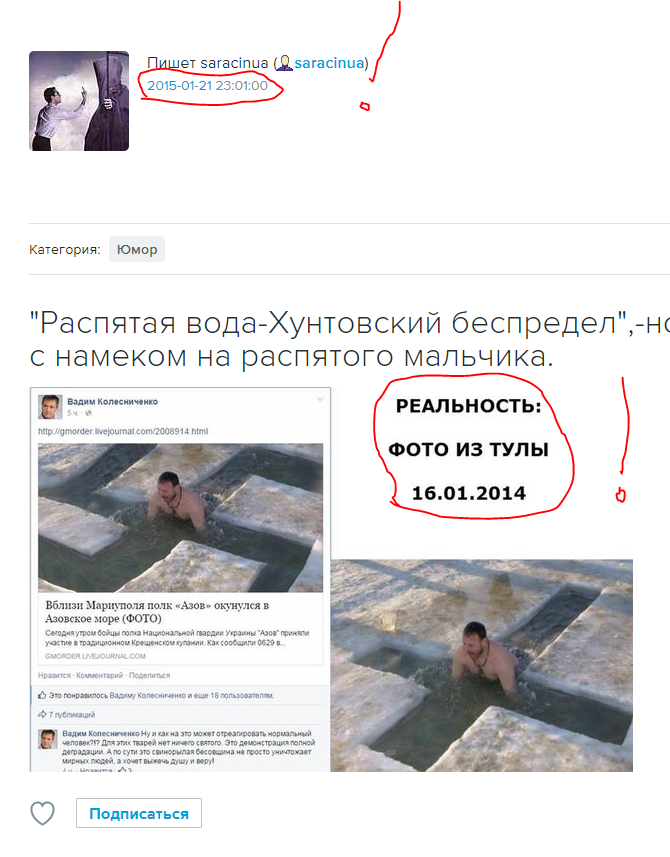Click Вадим Колесниченко profile photo in post
670x857 pixels.
pyautogui.click(x=50, y=407)
